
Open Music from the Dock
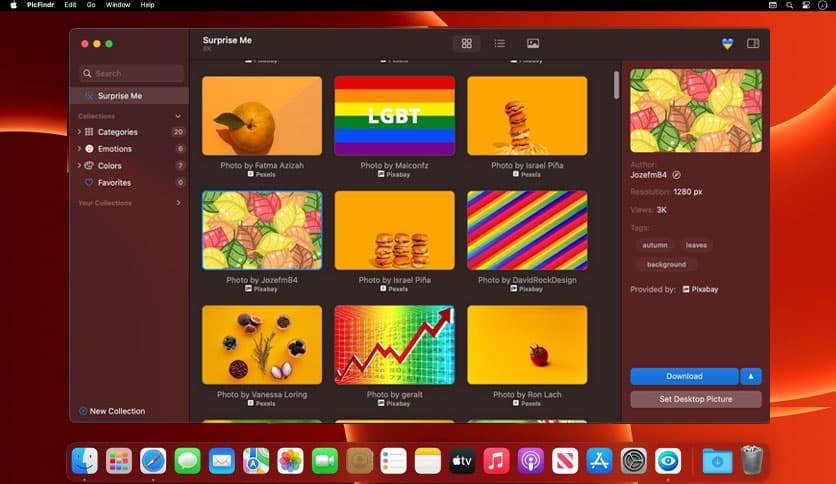pos(496,461)
